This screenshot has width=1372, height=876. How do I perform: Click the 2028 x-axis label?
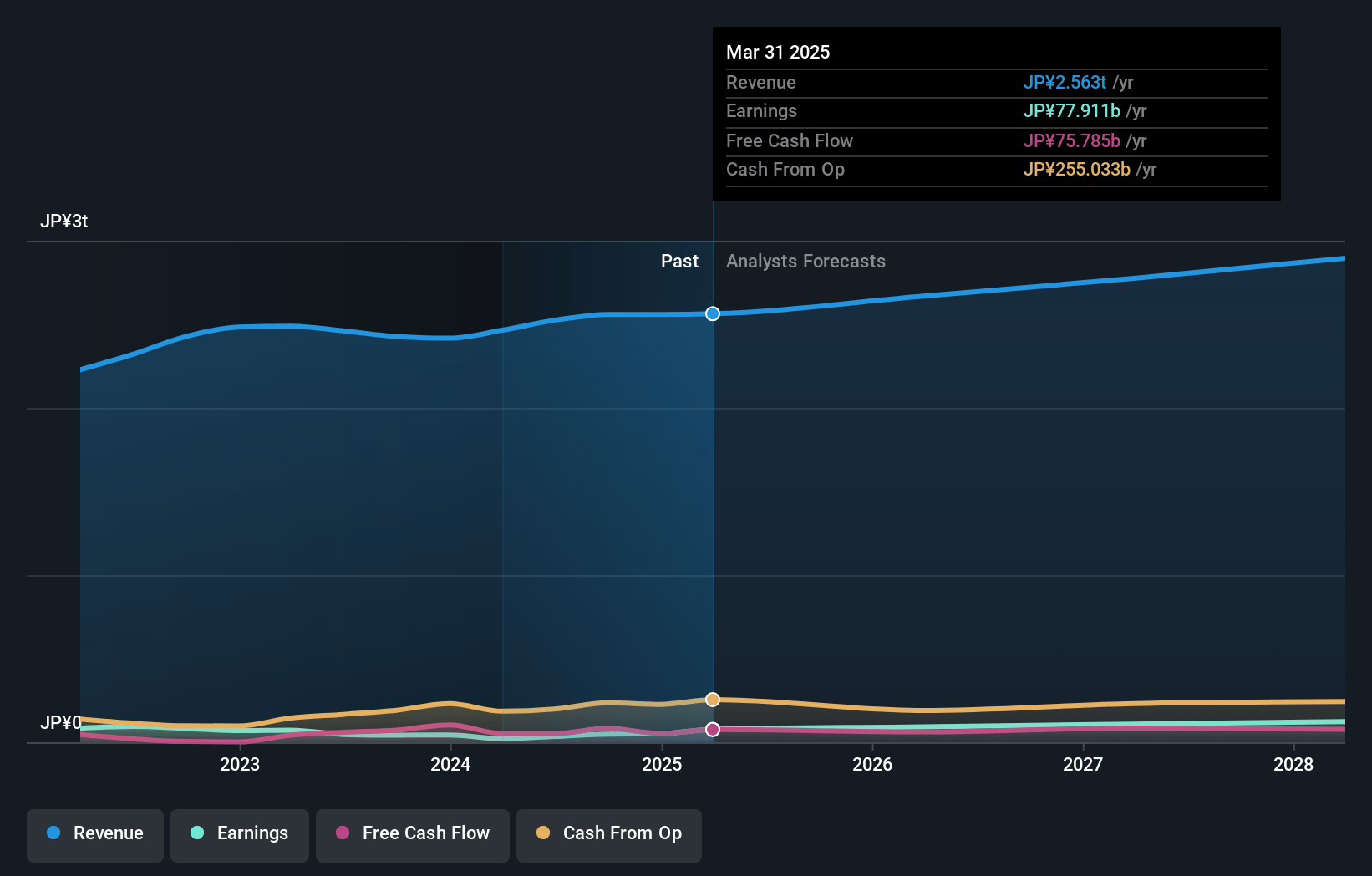[x=1293, y=764]
